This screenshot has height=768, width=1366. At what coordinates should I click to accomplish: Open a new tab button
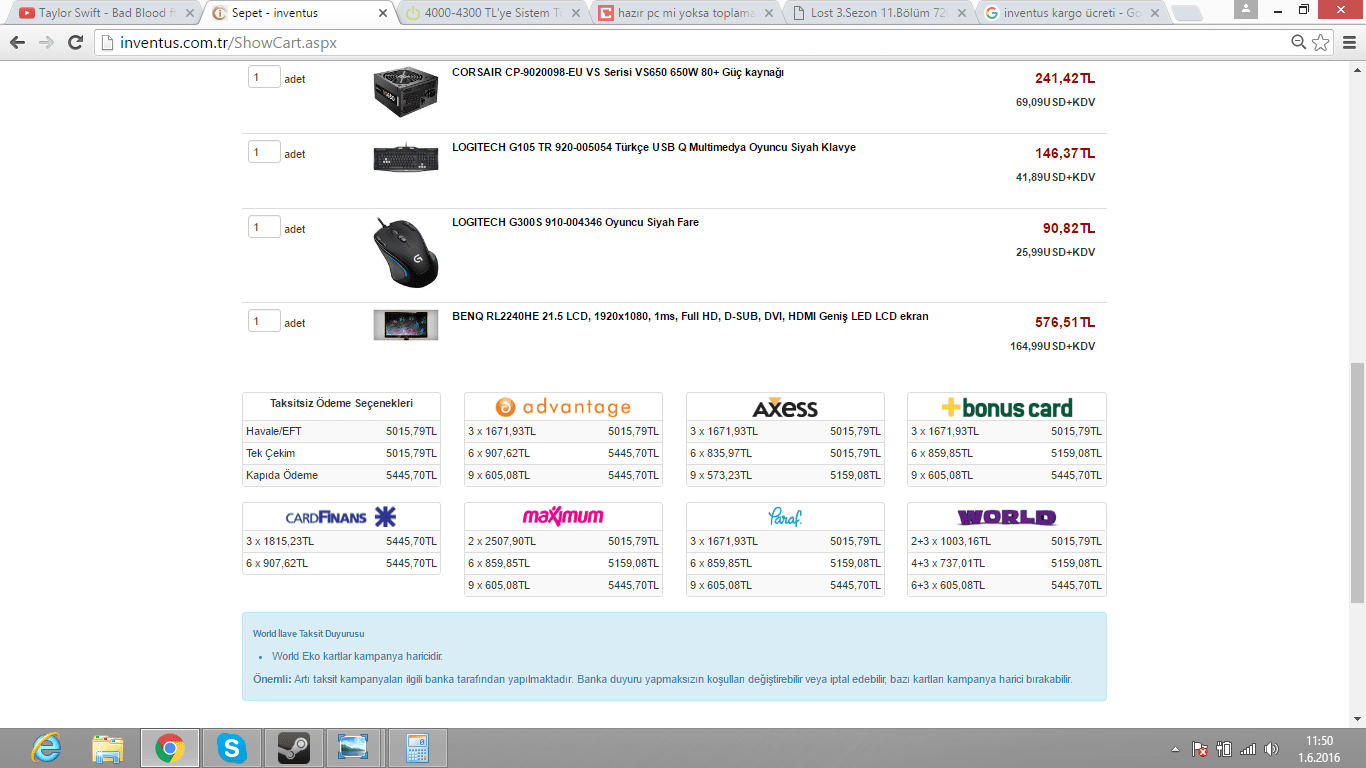click(x=1187, y=13)
